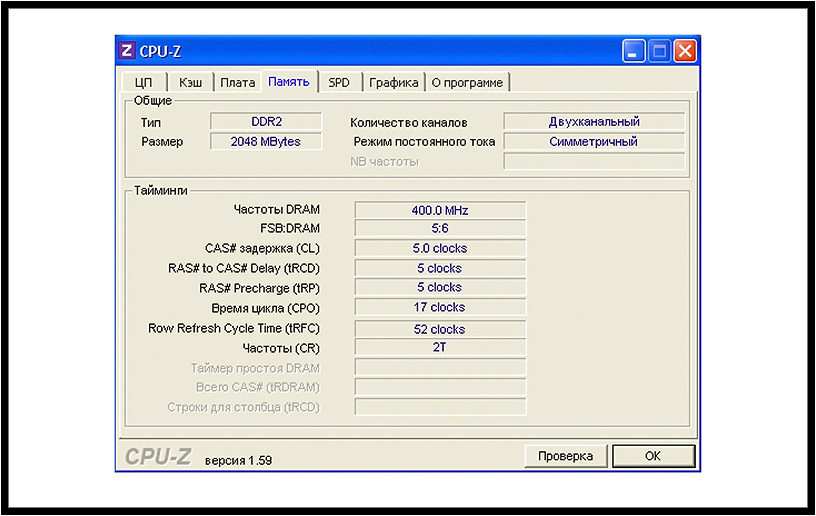816x516 pixels.
Task: Select the Симметричный mode value
Action: 594,141
